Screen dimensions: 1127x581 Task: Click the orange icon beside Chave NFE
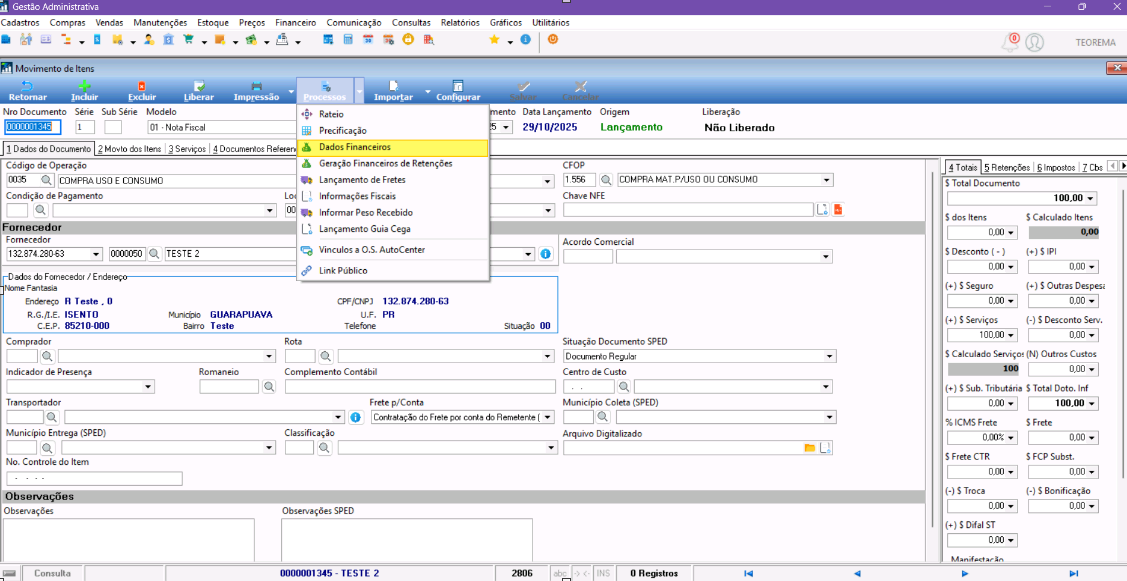pyautogui.click(x=837, y=210)
